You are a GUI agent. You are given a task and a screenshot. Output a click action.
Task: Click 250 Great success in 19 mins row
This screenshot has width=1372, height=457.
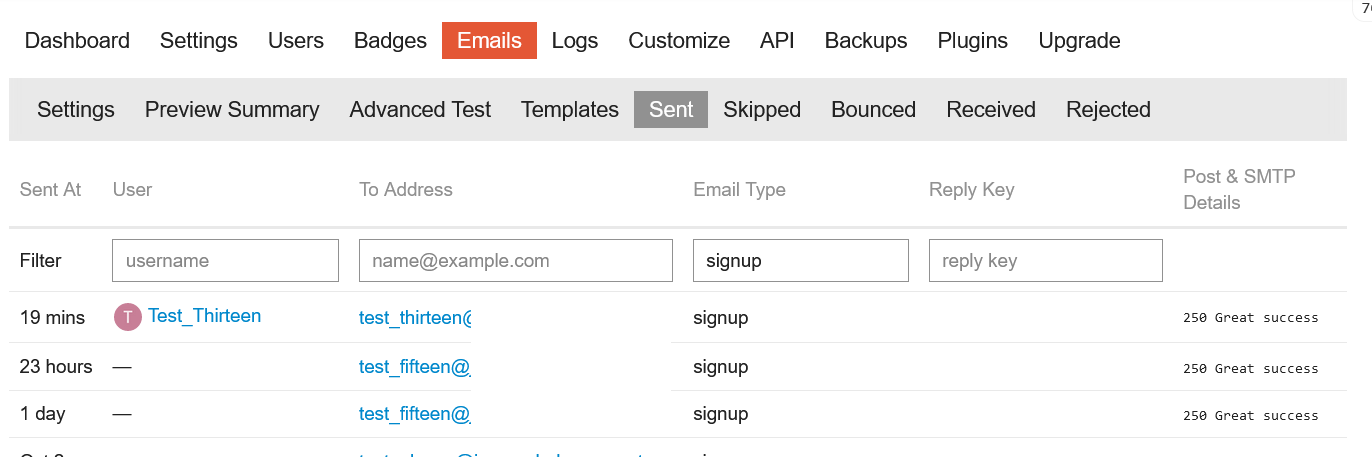pyautogui.click(x=1250, y=318)
